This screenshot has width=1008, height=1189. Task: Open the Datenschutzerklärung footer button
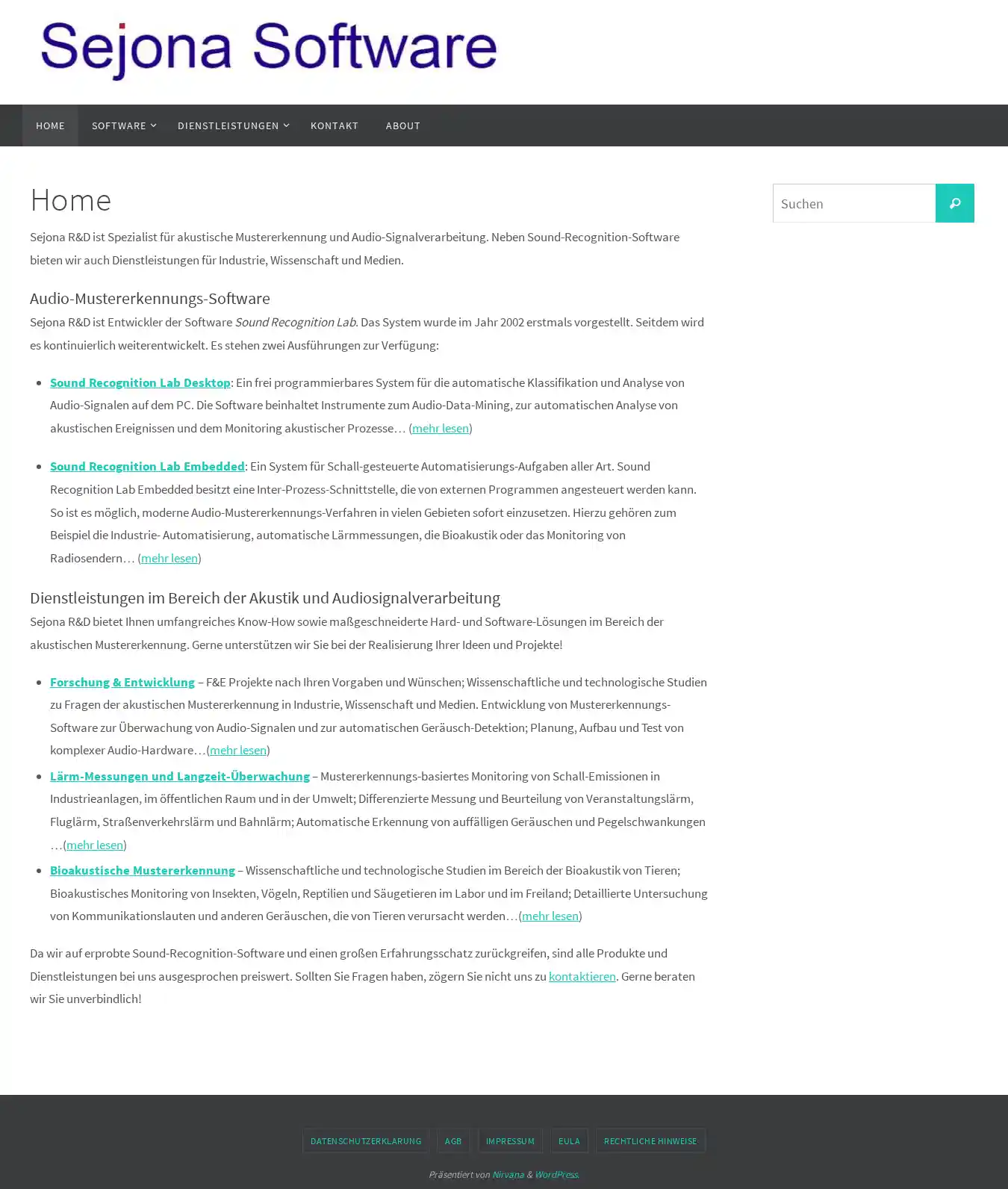click(x=365, y=1140)
